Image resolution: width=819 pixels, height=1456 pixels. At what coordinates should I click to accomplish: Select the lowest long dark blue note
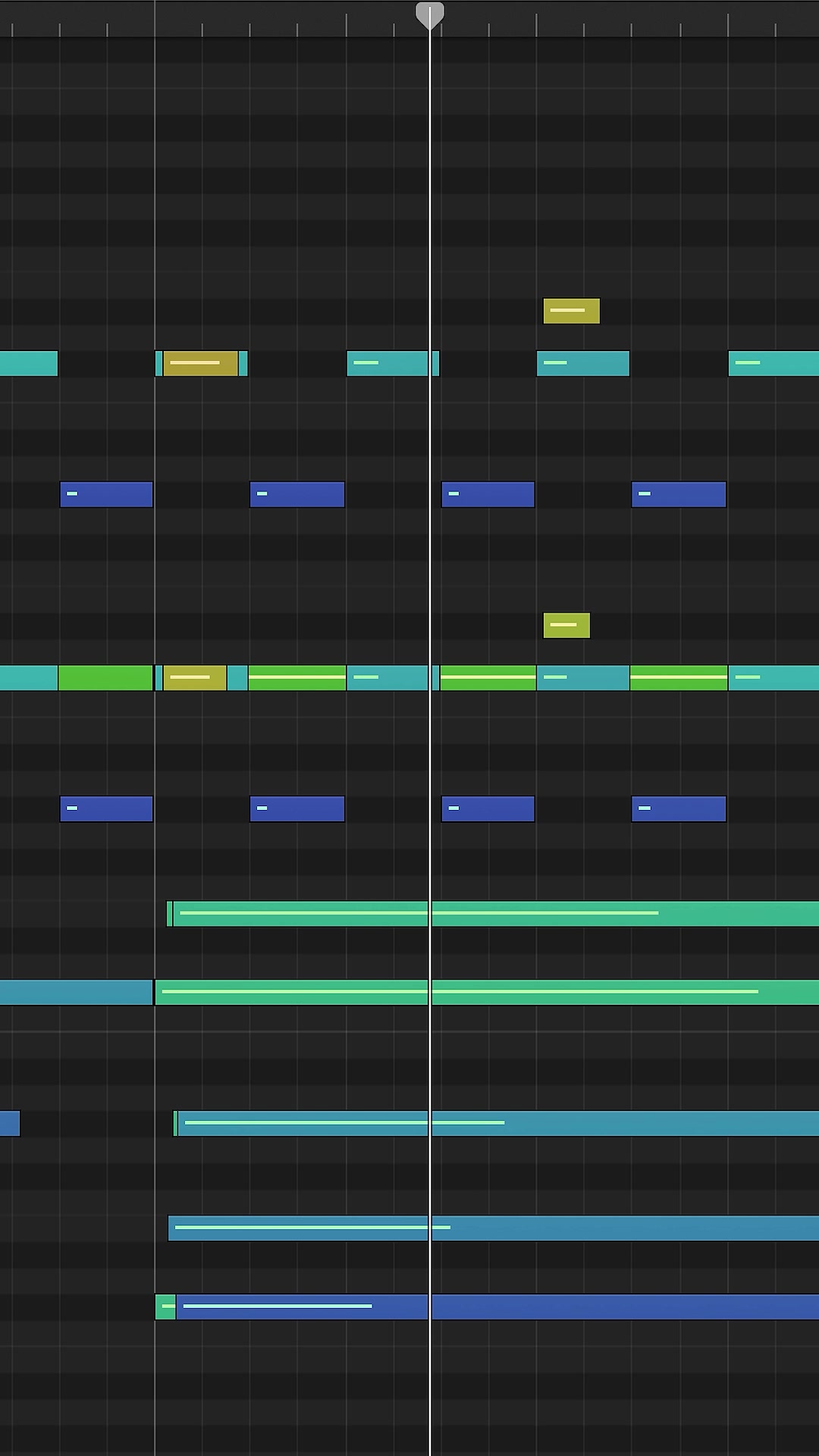pos(497,1307)
